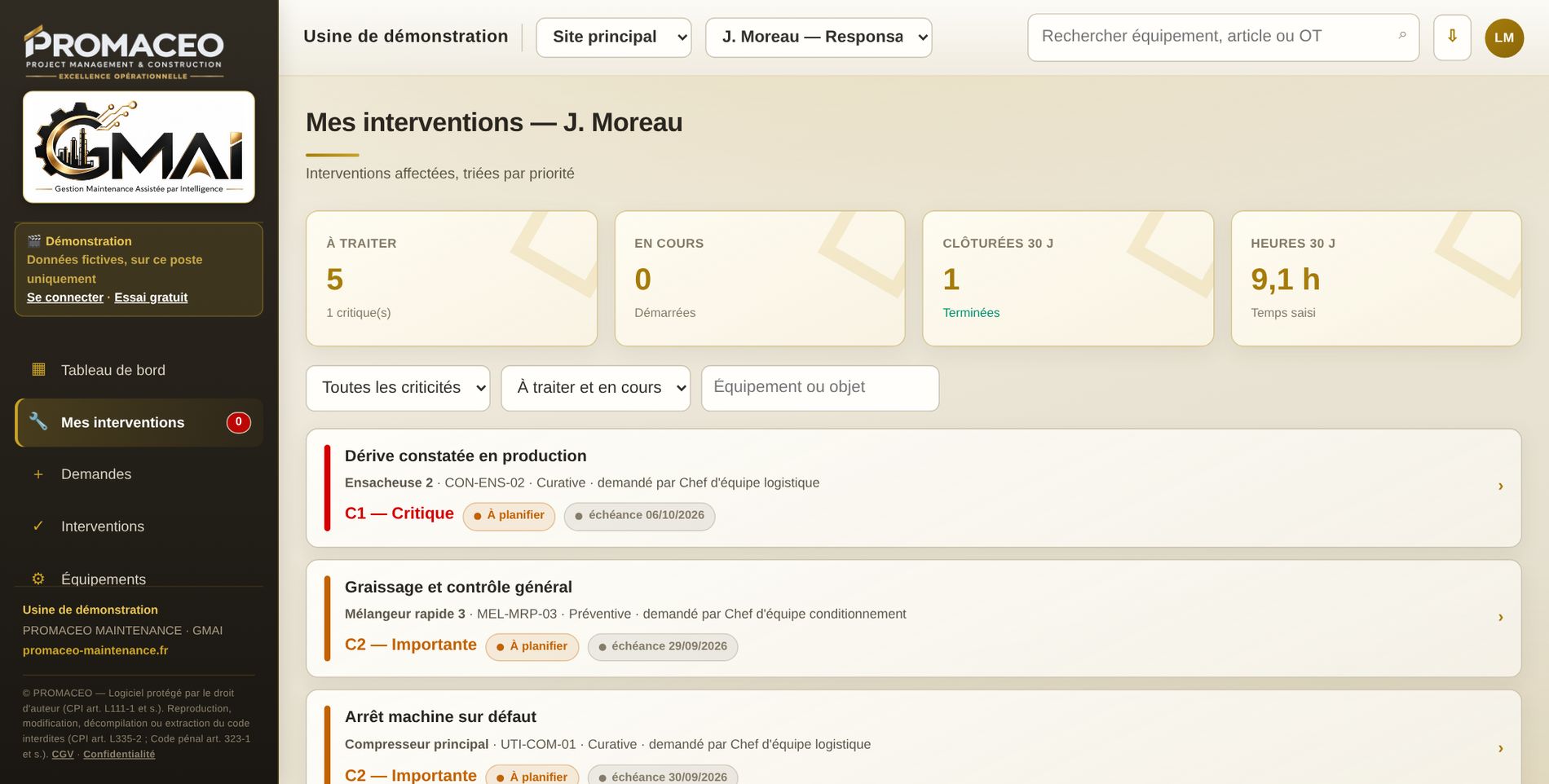This screenshot has width=1549, height=784.
Task: Open the CGV link
Action: (x=63, y=755)
